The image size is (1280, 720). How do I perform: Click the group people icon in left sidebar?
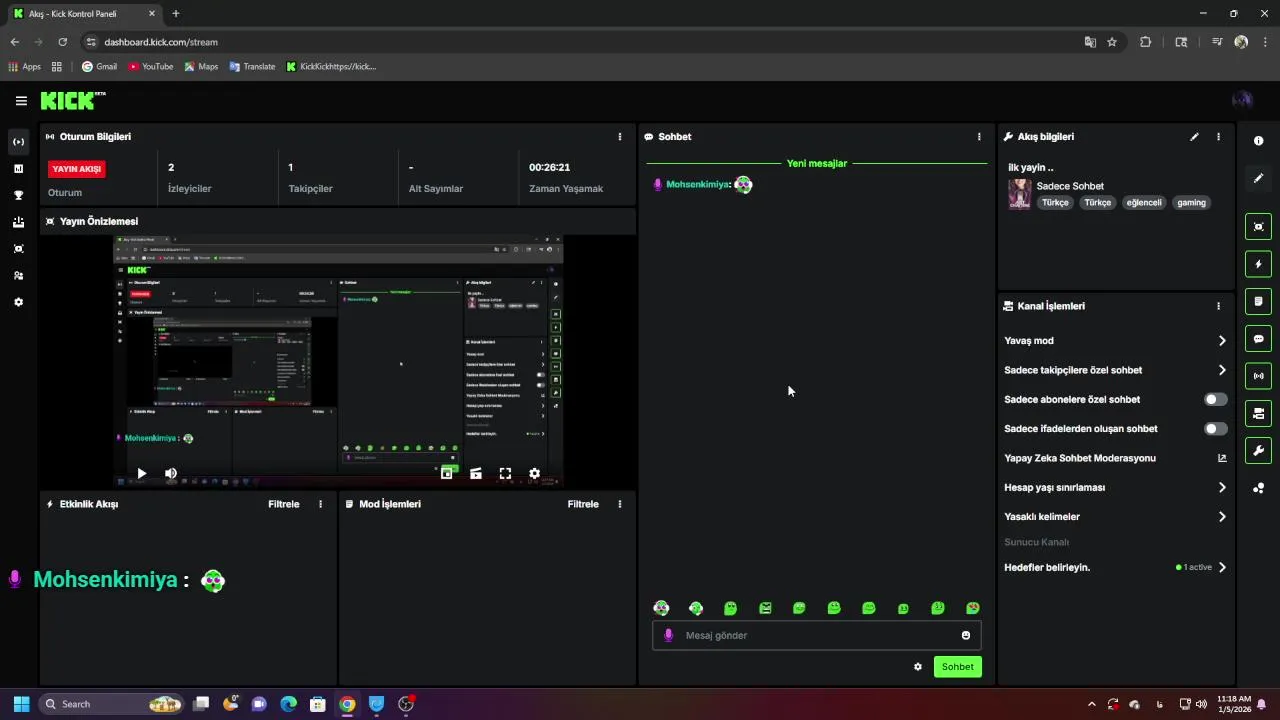tap(18, 275)
